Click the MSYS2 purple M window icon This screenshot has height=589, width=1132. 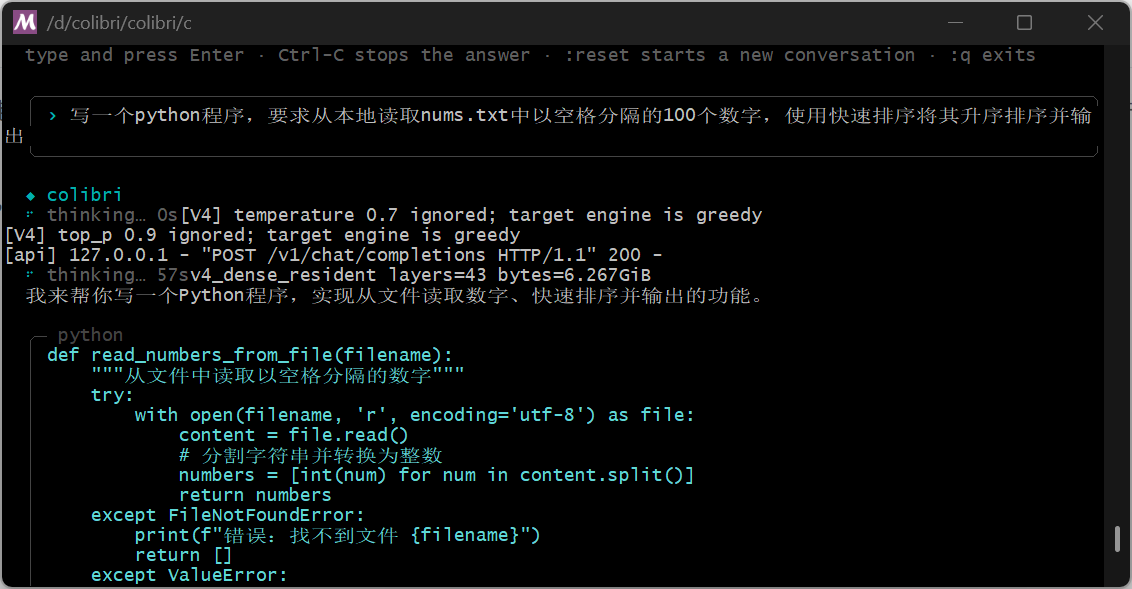point(25,22)
